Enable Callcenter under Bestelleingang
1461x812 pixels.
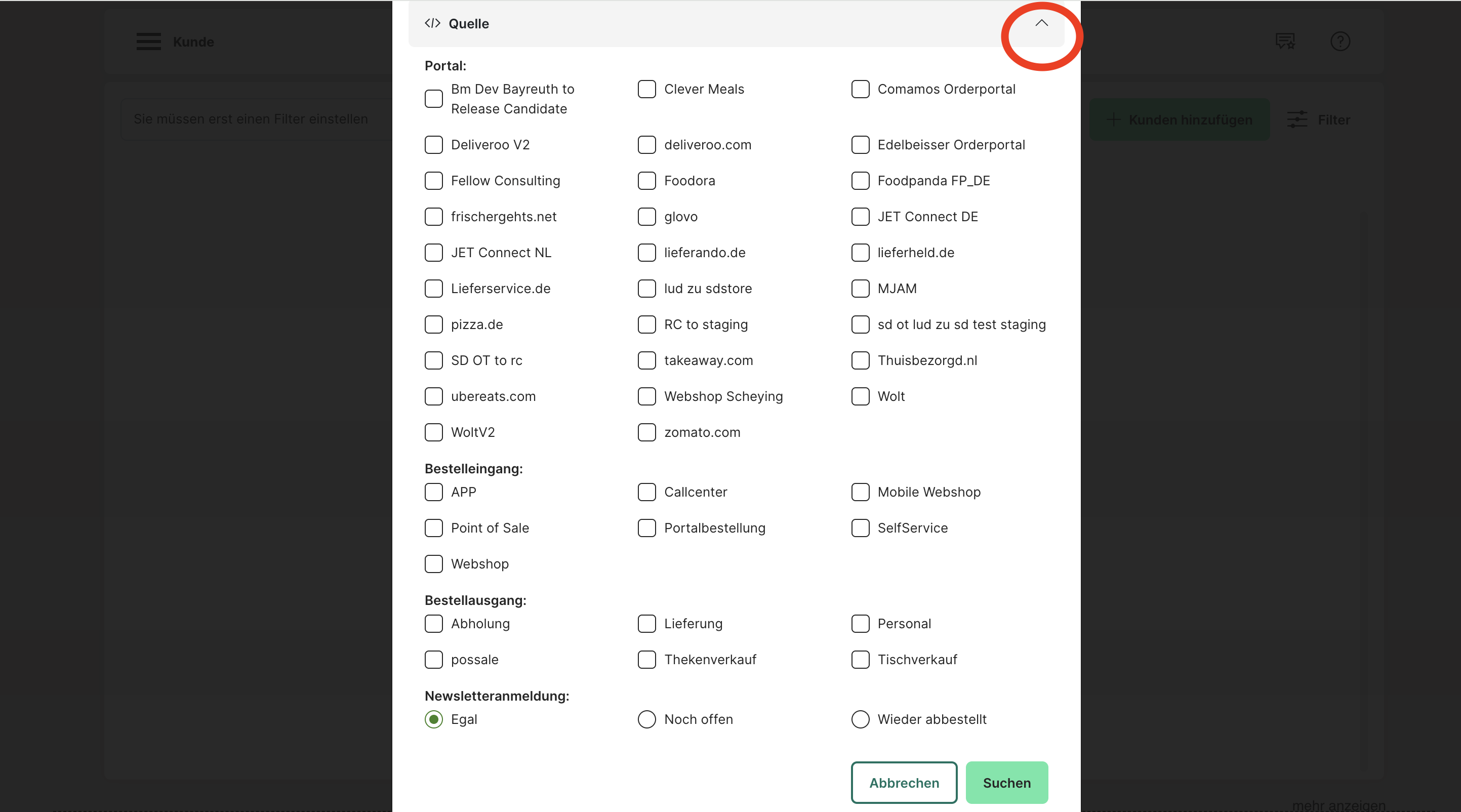(x=646, y=492)
